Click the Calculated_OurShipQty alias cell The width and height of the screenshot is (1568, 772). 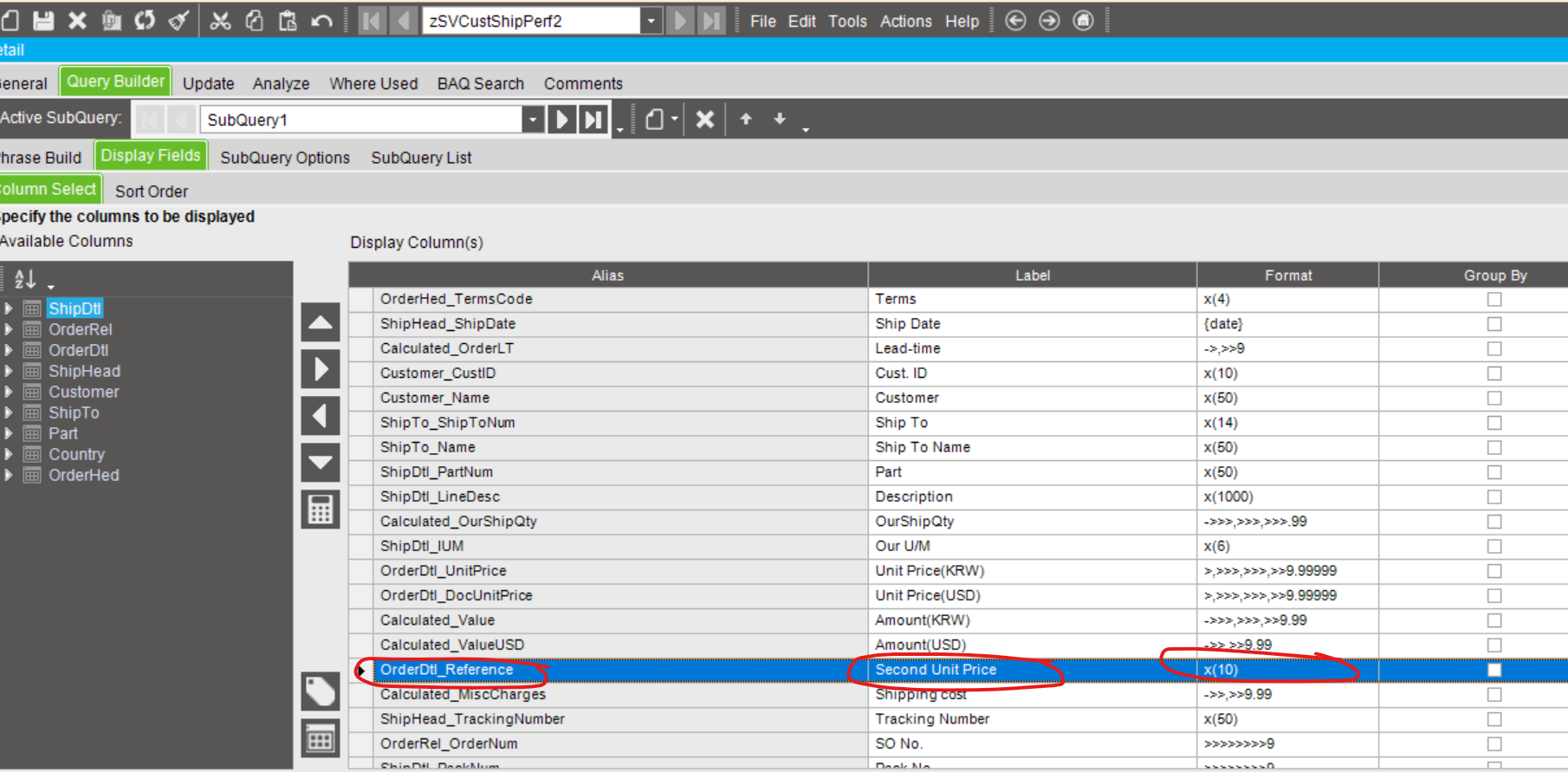[x=621, y=522]
